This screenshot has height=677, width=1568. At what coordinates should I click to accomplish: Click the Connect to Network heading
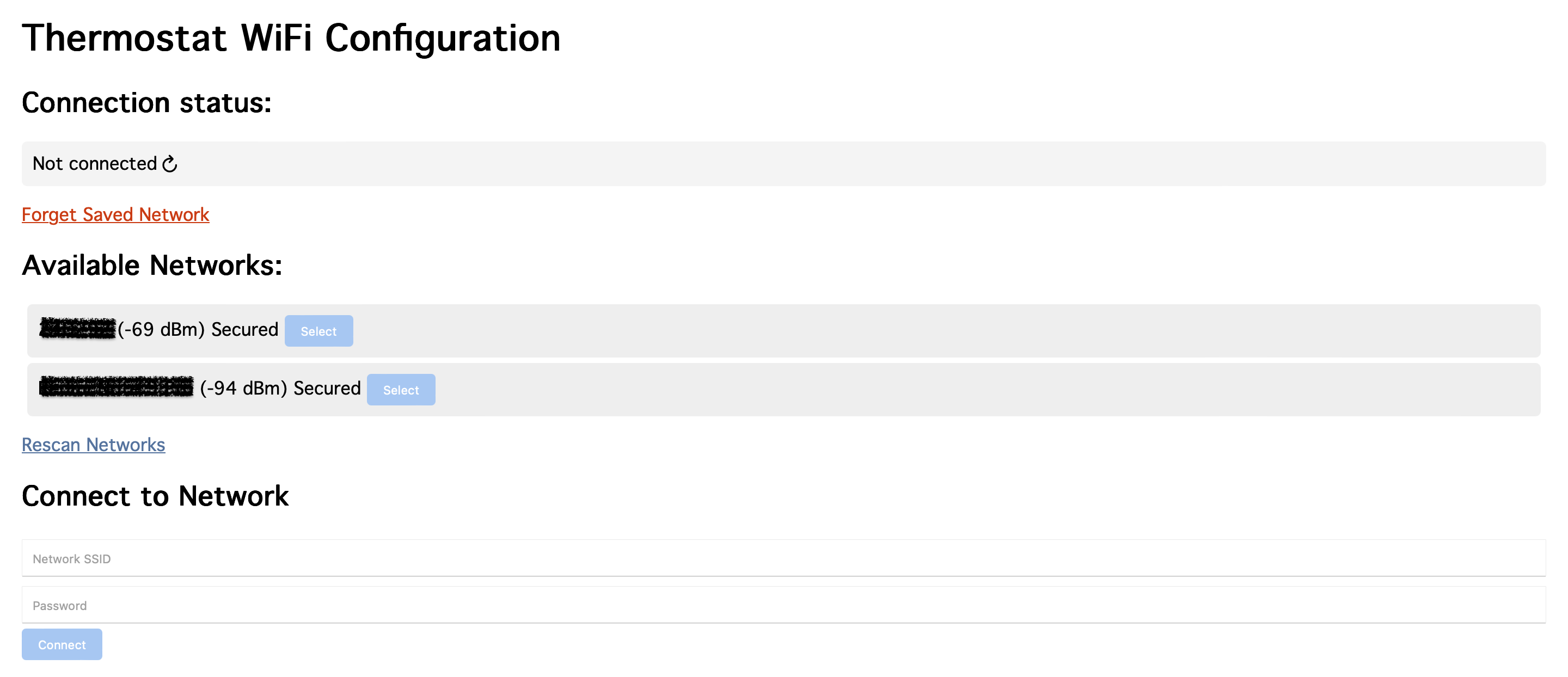[155, 495]
